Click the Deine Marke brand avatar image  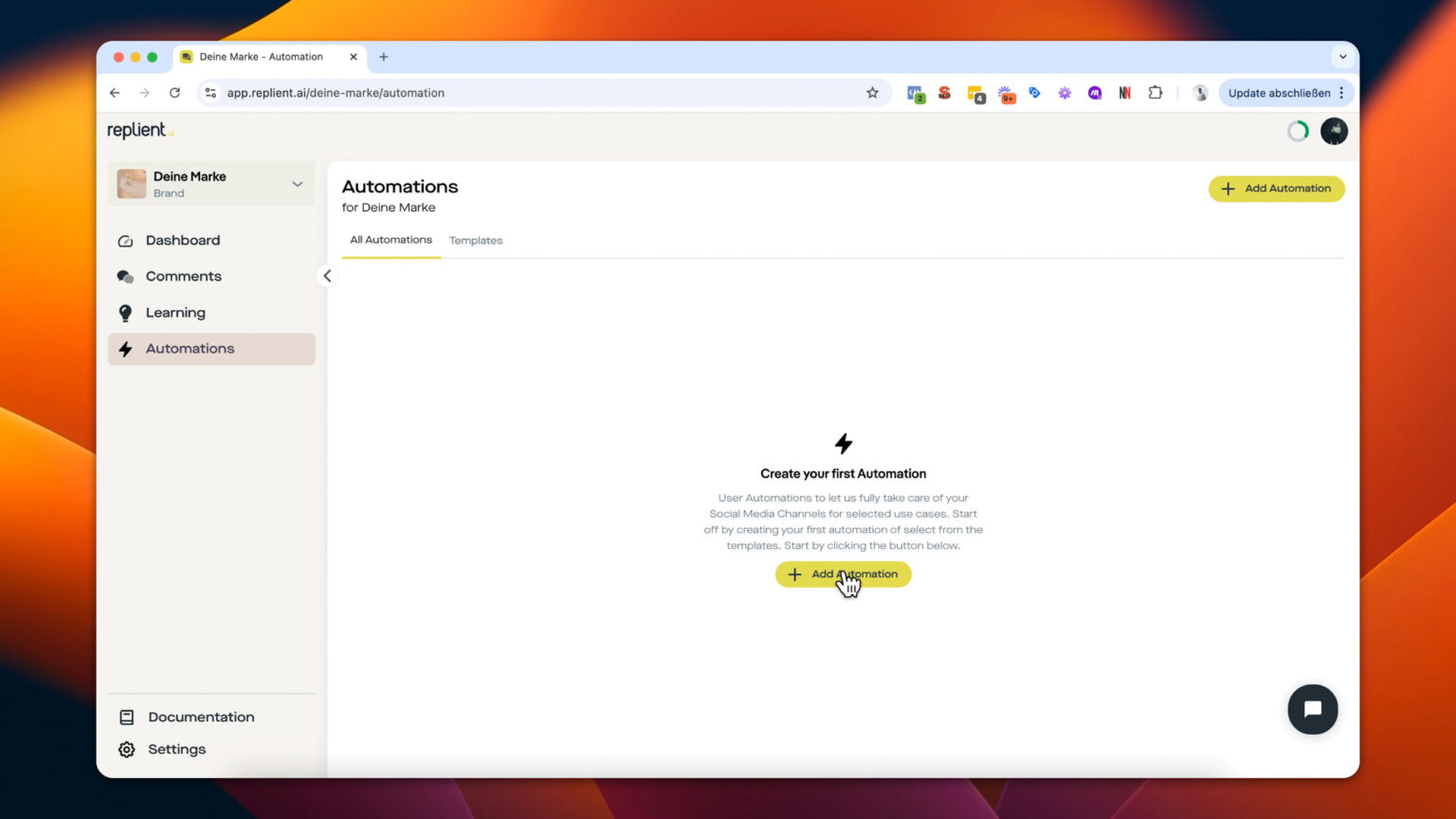131,183
